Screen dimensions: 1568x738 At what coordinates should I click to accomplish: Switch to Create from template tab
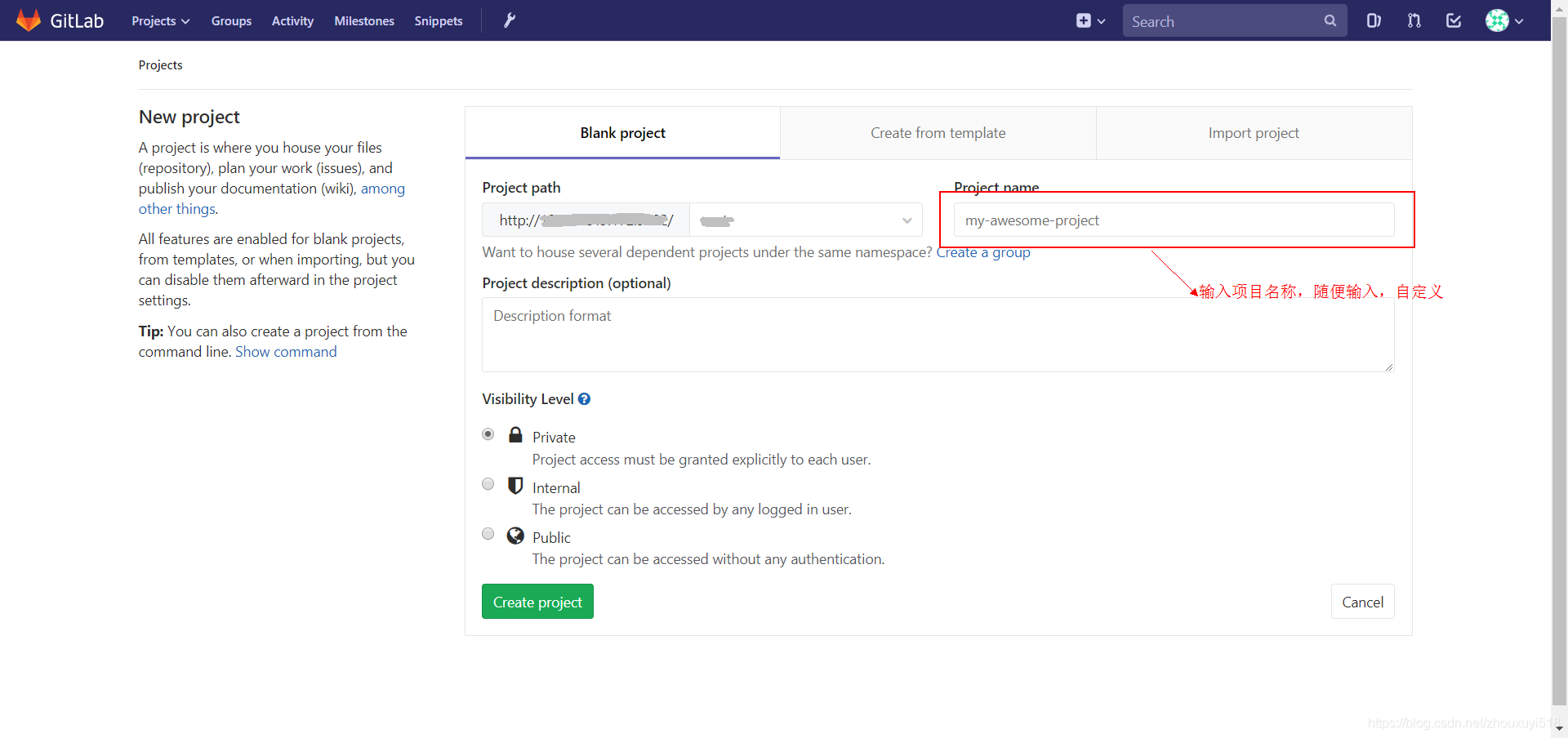click(x=938, y=133)
